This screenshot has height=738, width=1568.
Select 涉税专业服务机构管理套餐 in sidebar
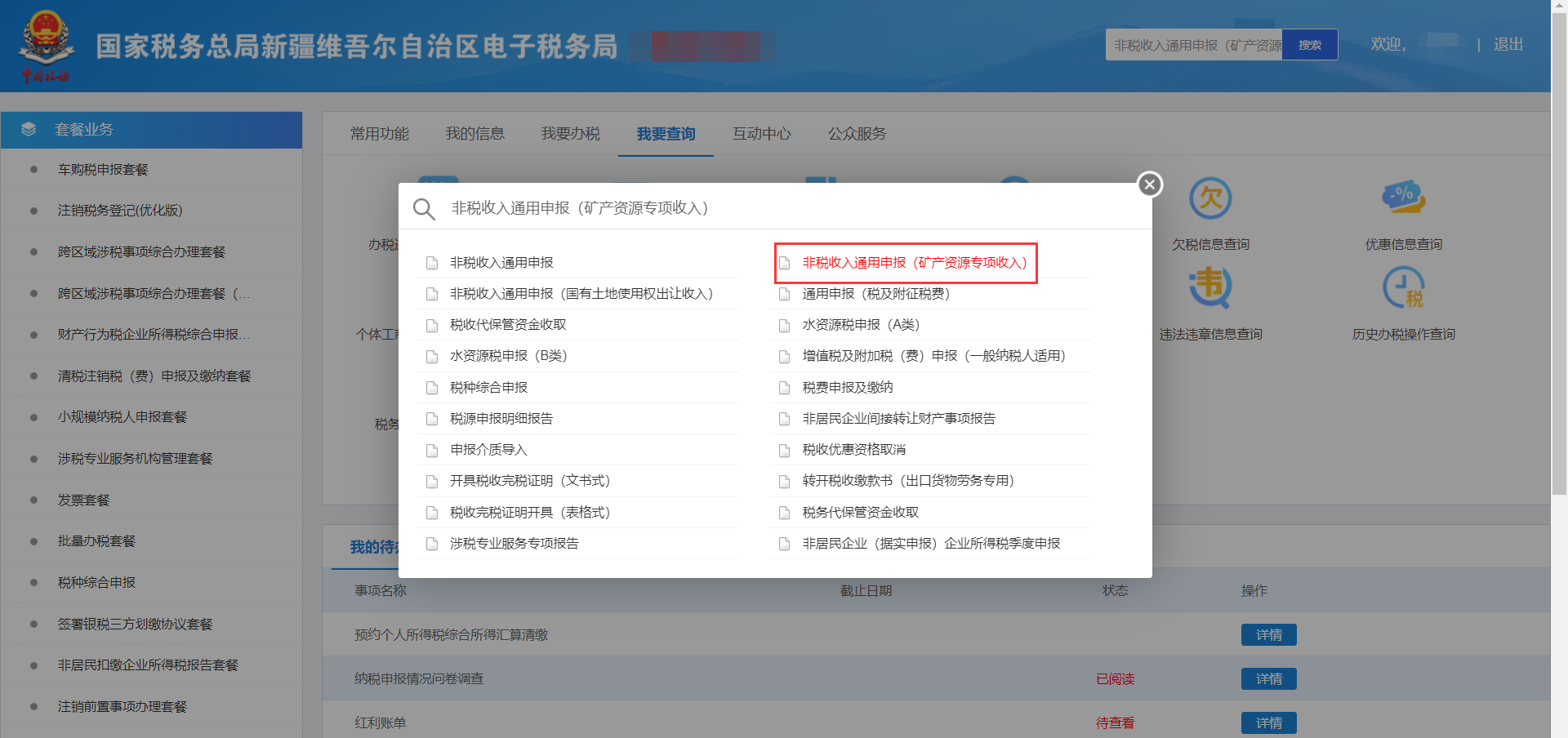pyautogui.click(x=135, y=459)
